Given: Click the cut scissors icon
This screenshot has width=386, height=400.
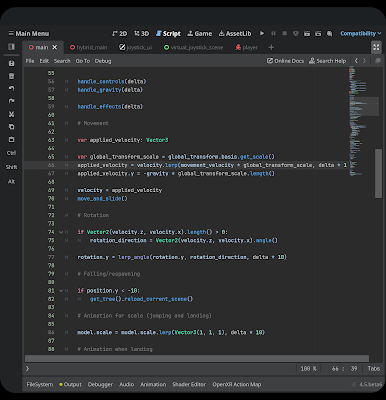Looking at the screenshot, I should pyautogui.click(x=11, y=114).
